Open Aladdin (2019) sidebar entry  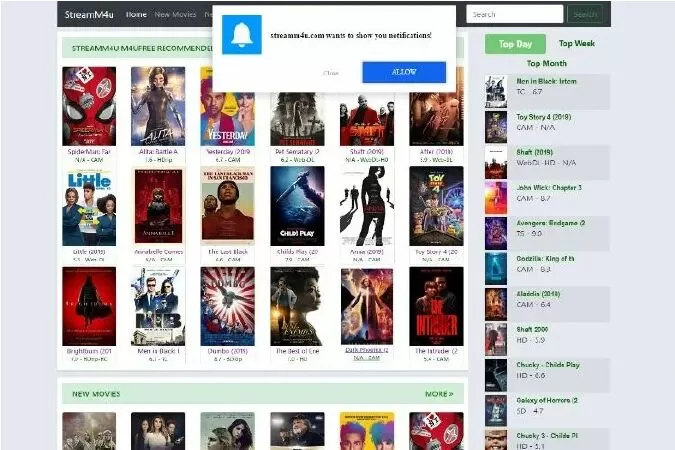[547, 304]
